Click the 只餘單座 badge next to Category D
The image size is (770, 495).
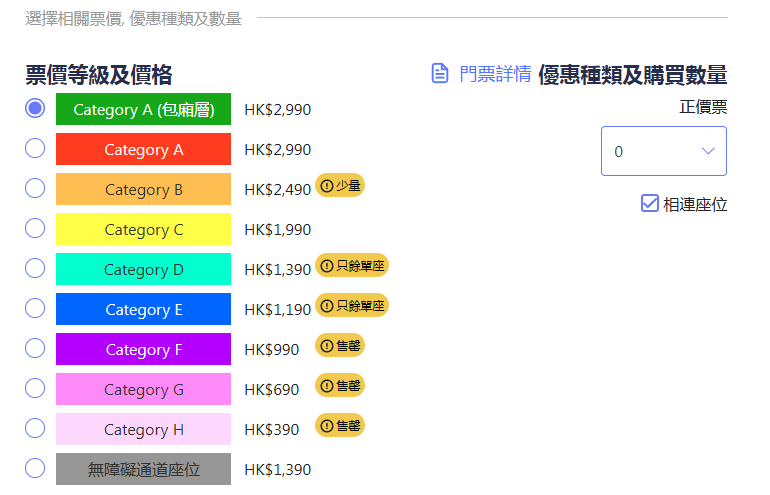point(352,265)
